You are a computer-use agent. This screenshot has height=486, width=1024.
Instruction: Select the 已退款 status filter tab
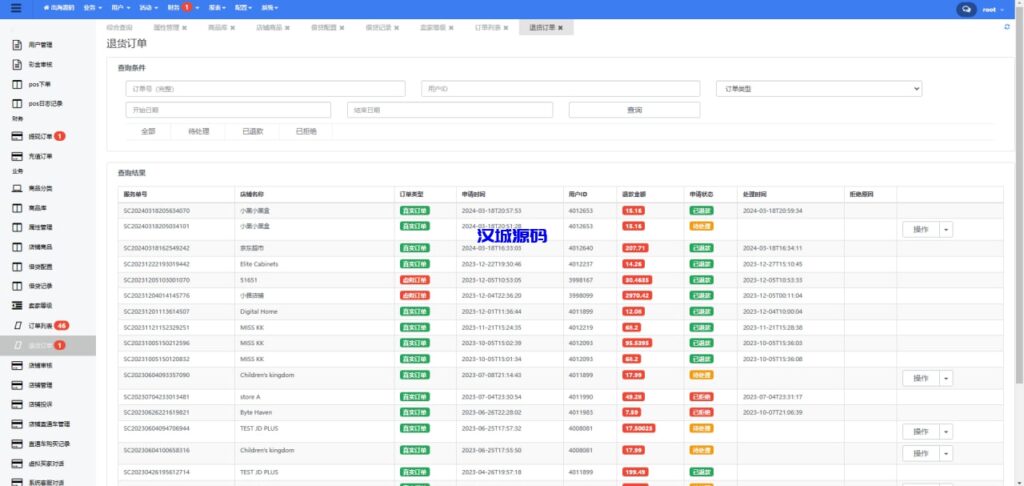(x=252, y=131)
